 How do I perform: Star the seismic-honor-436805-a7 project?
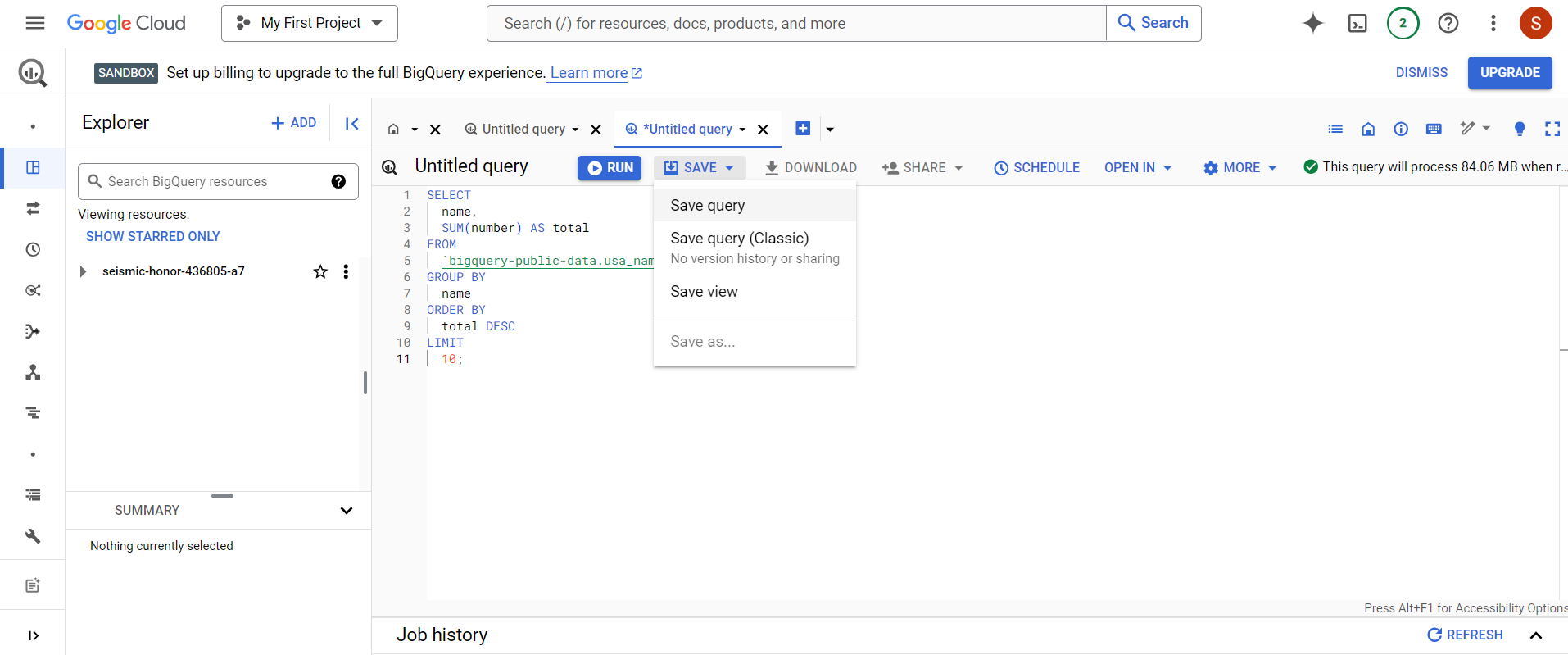point(320,271)
